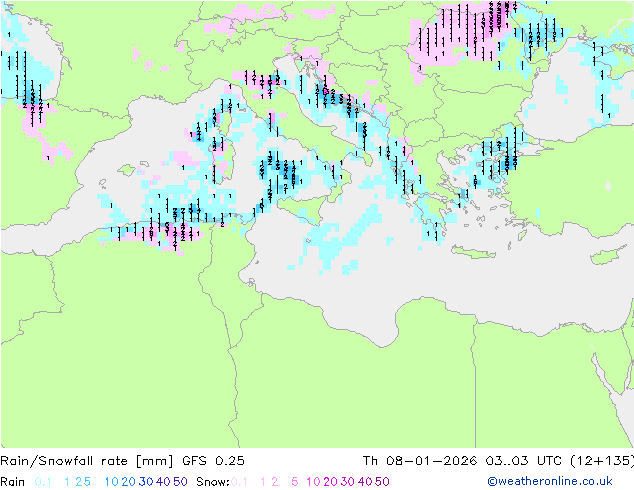Pick the snow legend 10 magenta value

click(x=313, y=482)
